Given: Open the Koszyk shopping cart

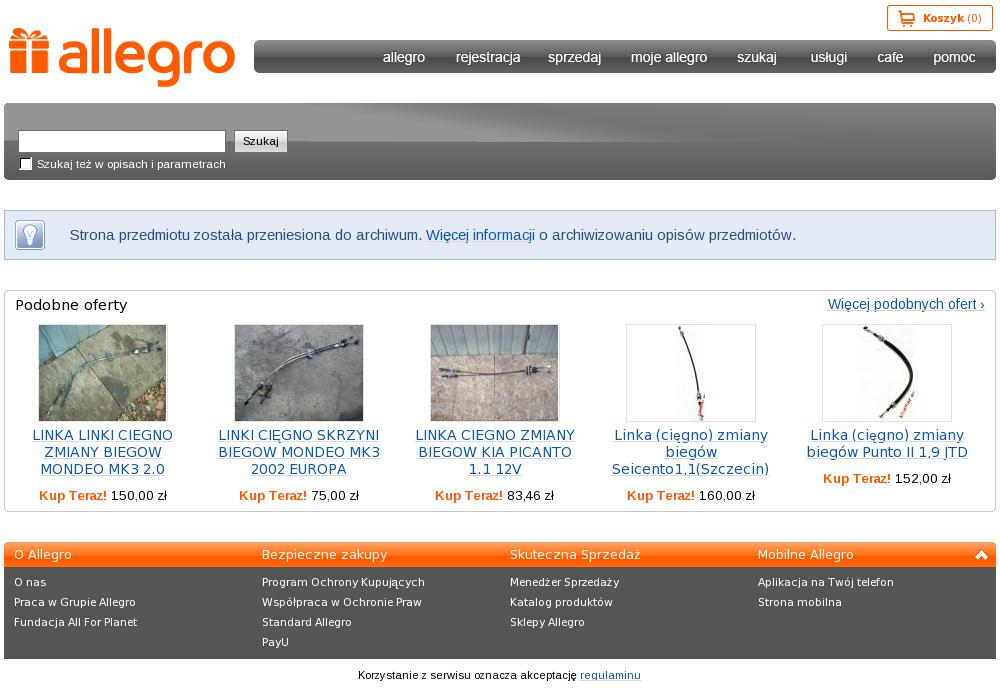Looking at the screenshot, I should pyautogui.click(x=939, y=18).
